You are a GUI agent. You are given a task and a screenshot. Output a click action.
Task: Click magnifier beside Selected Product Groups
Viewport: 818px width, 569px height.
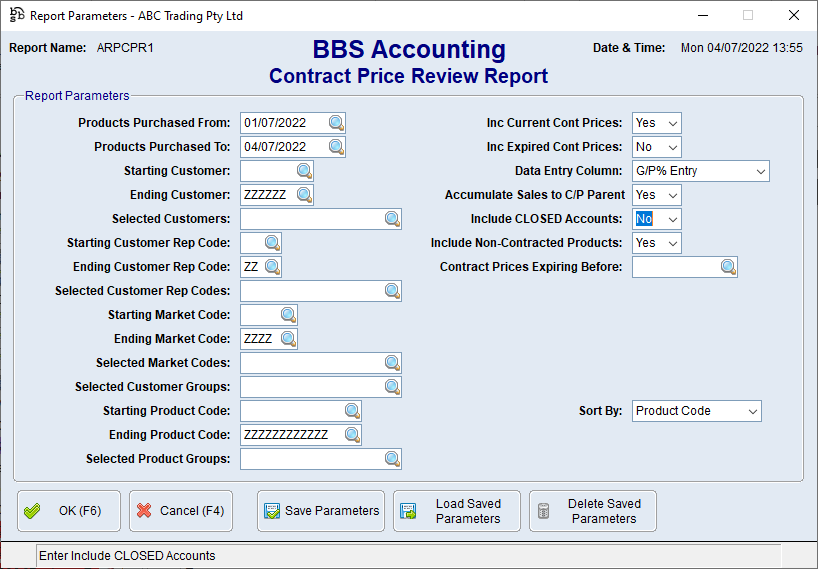[392, 459]
